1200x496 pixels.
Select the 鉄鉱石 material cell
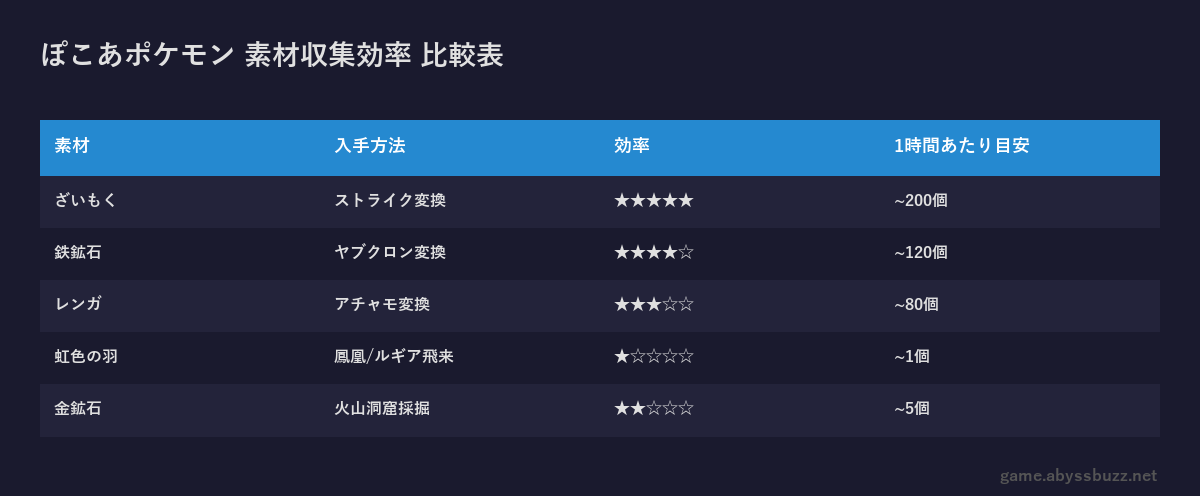tap(78, 252)
